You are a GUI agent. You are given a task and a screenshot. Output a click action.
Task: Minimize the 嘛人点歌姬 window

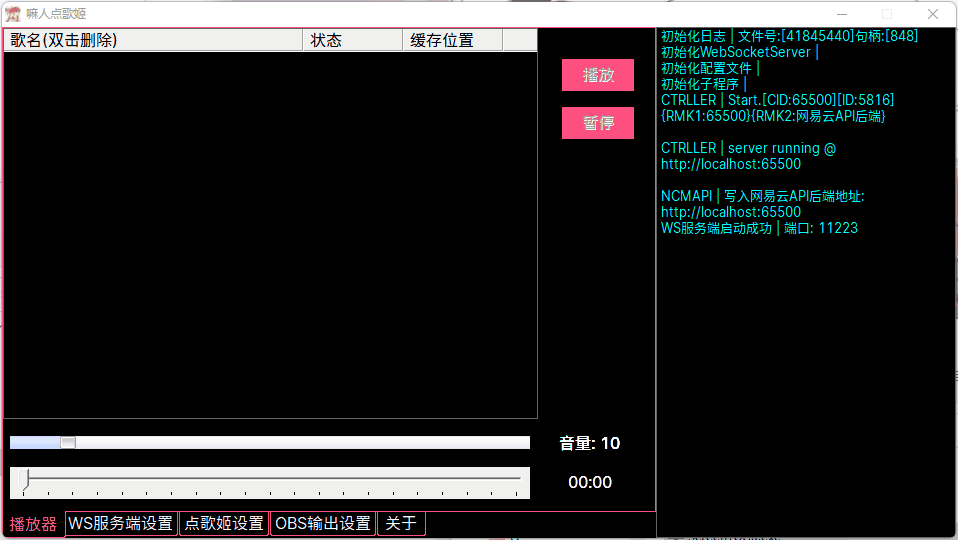[x=841, y=14]
